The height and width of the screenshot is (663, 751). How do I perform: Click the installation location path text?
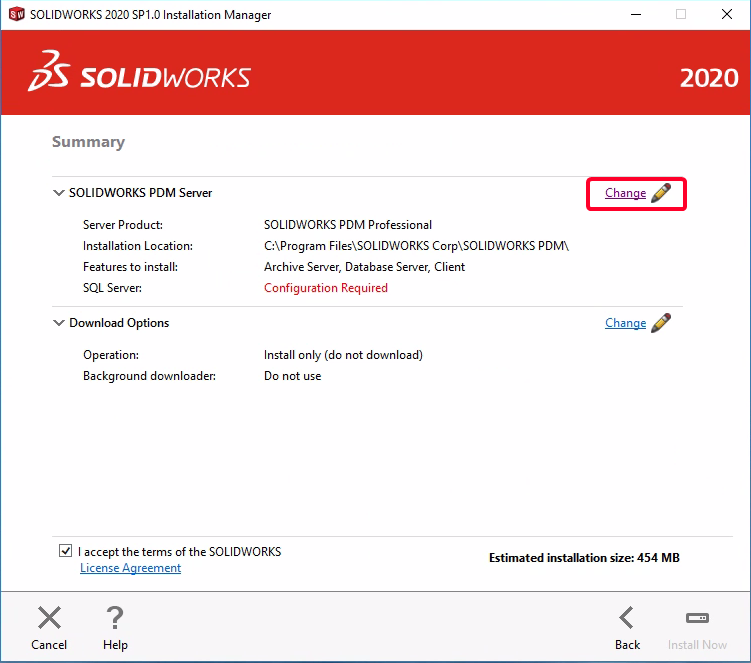tap(416, 246)
